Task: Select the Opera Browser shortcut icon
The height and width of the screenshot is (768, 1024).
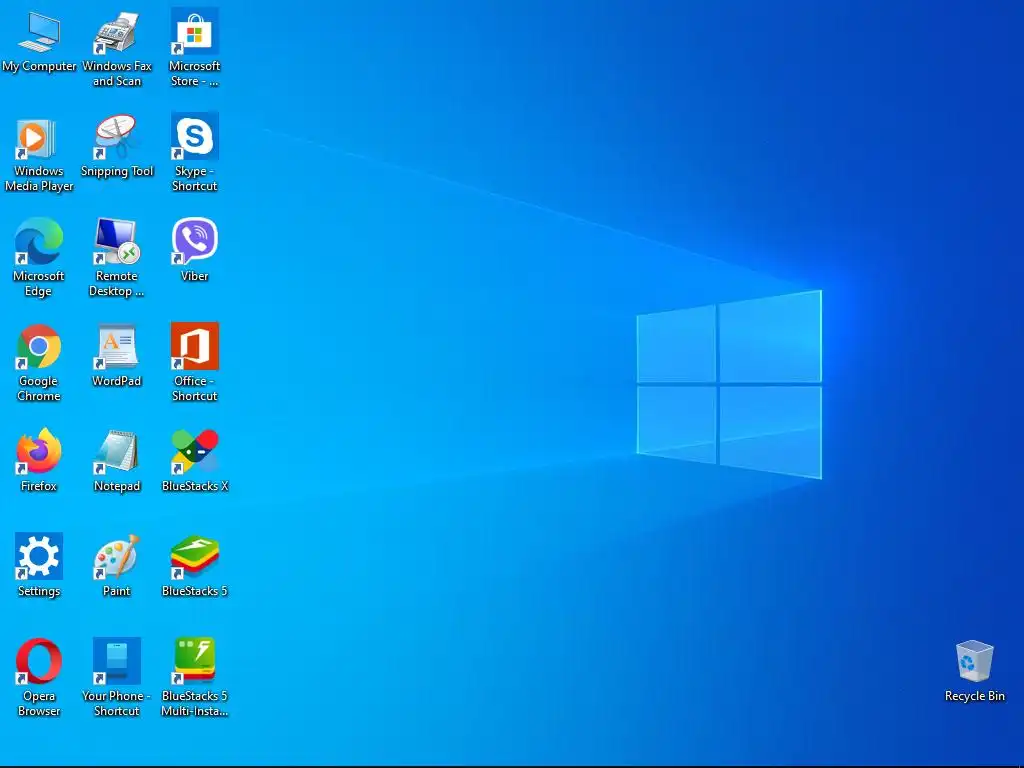Action: coord(39,661)
